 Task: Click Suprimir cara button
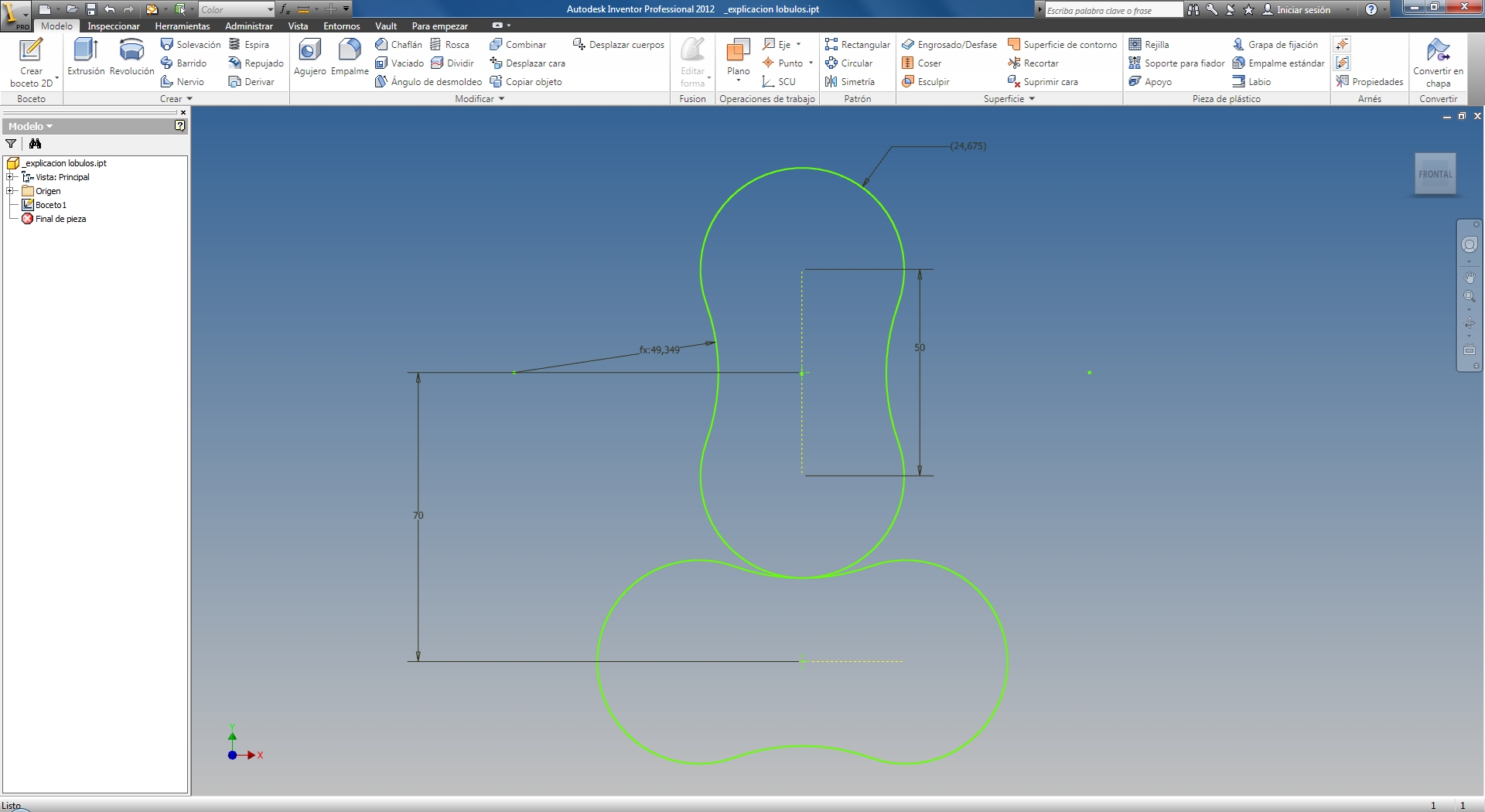coord(1043,81)
